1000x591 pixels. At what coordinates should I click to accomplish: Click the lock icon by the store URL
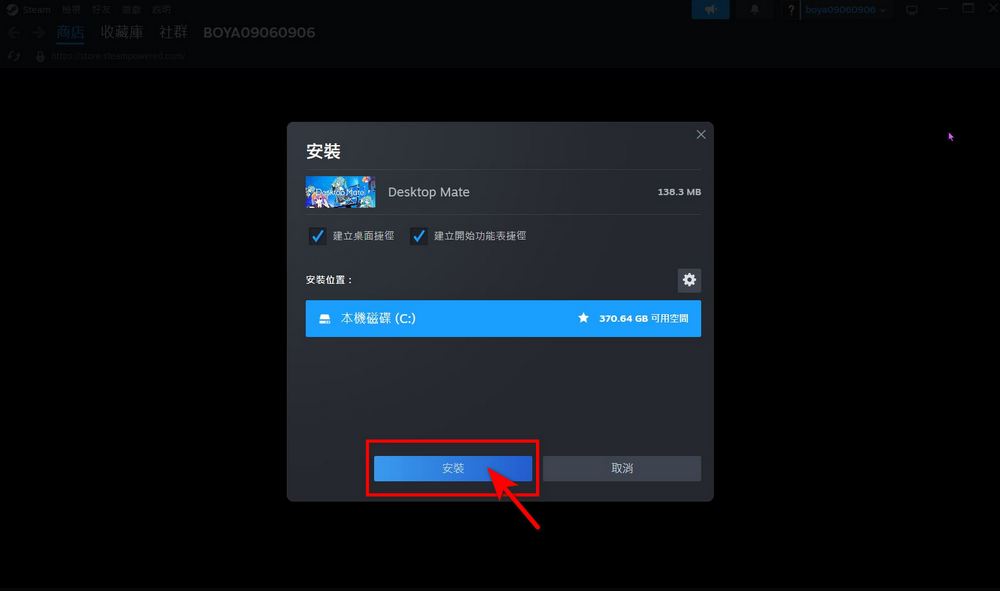coord(40,56)
